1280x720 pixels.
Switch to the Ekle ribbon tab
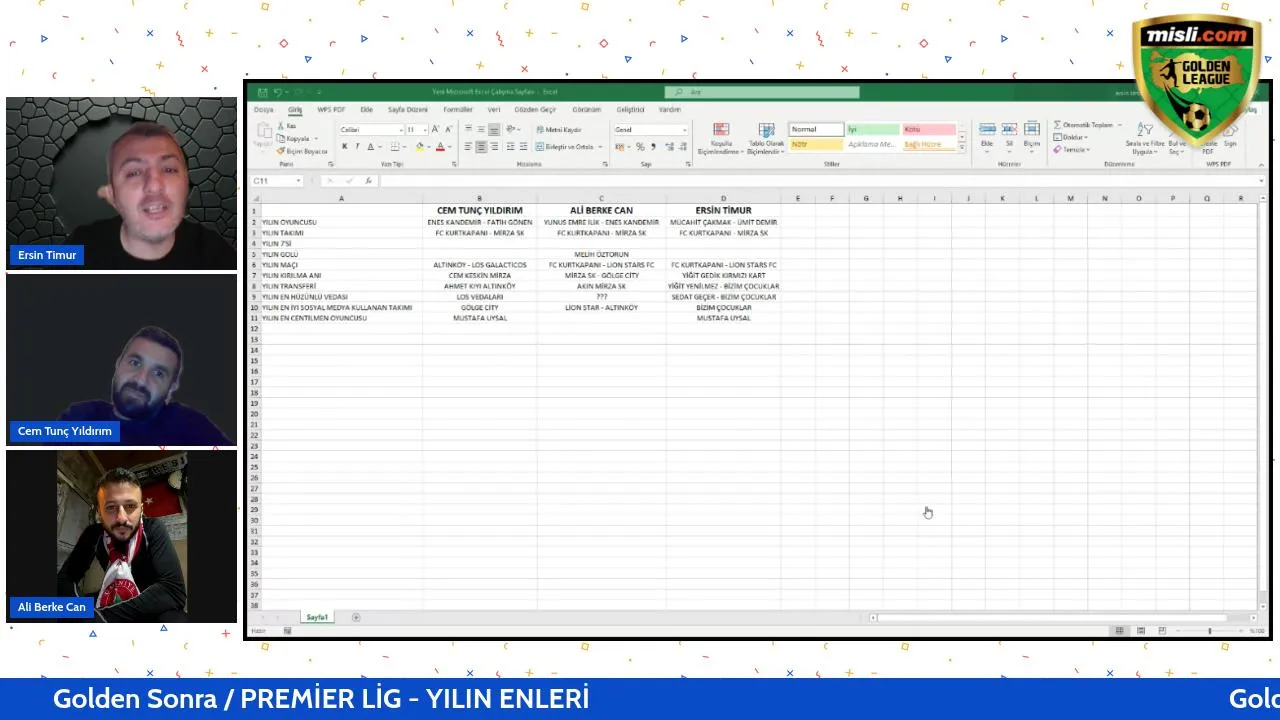click(367, 109)
